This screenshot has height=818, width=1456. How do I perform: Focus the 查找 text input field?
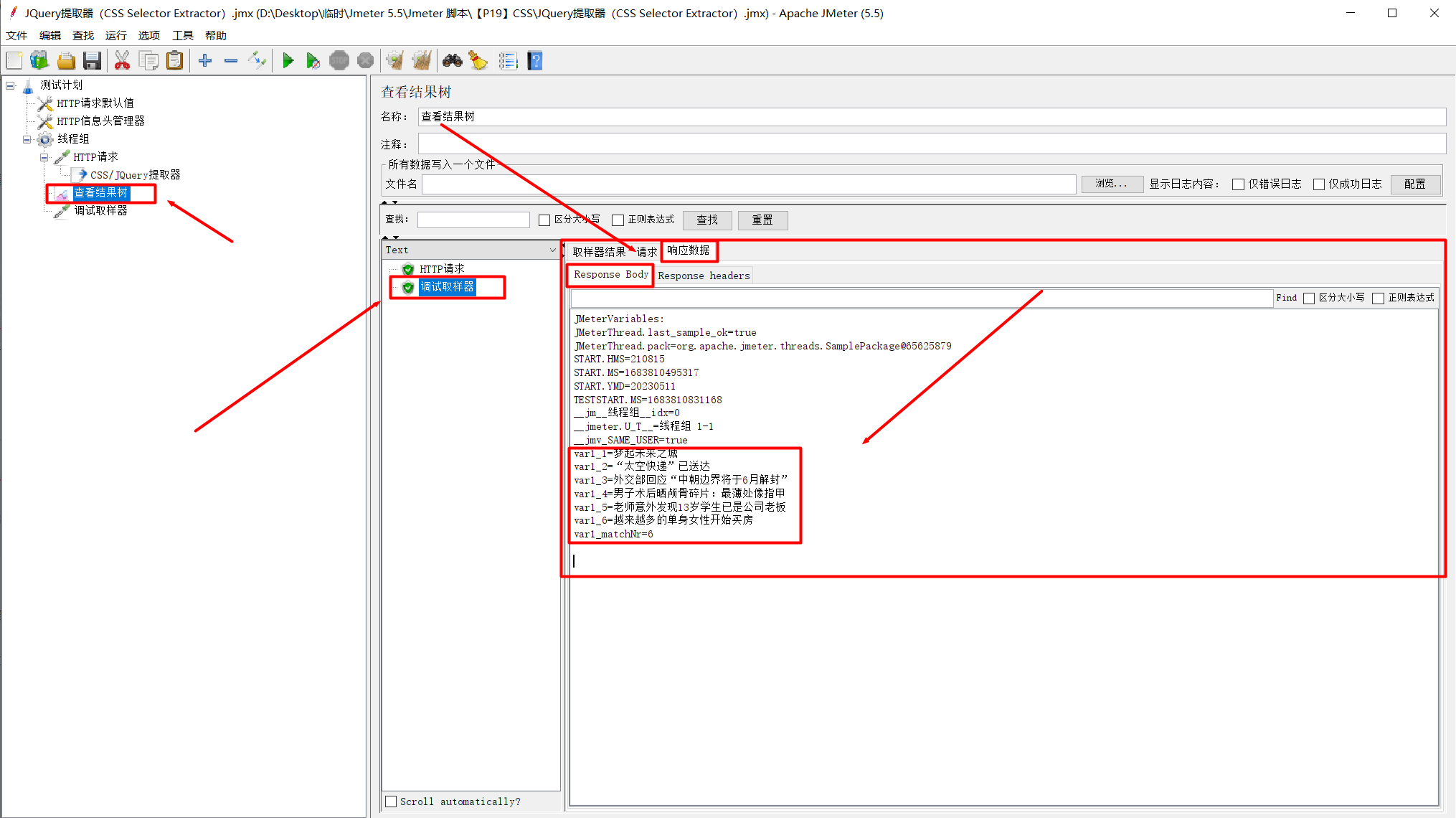473,220
